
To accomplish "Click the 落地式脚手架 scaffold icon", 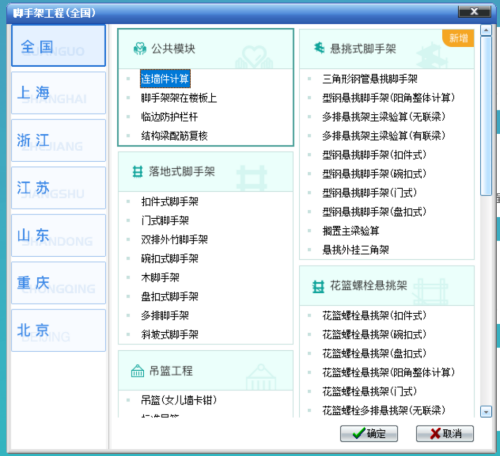I will (137, 172).
